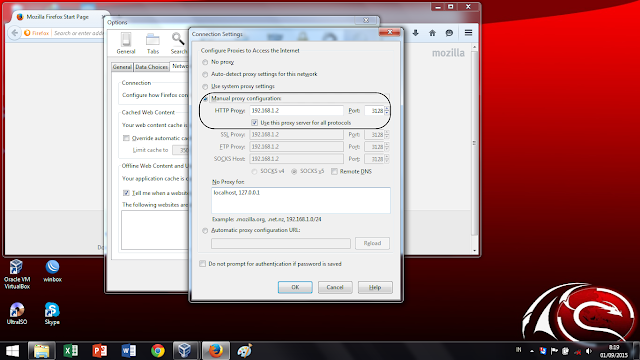Click the Action Center flag tray icon
This screenshot has height=360, width=640.
tap(554, 351)
